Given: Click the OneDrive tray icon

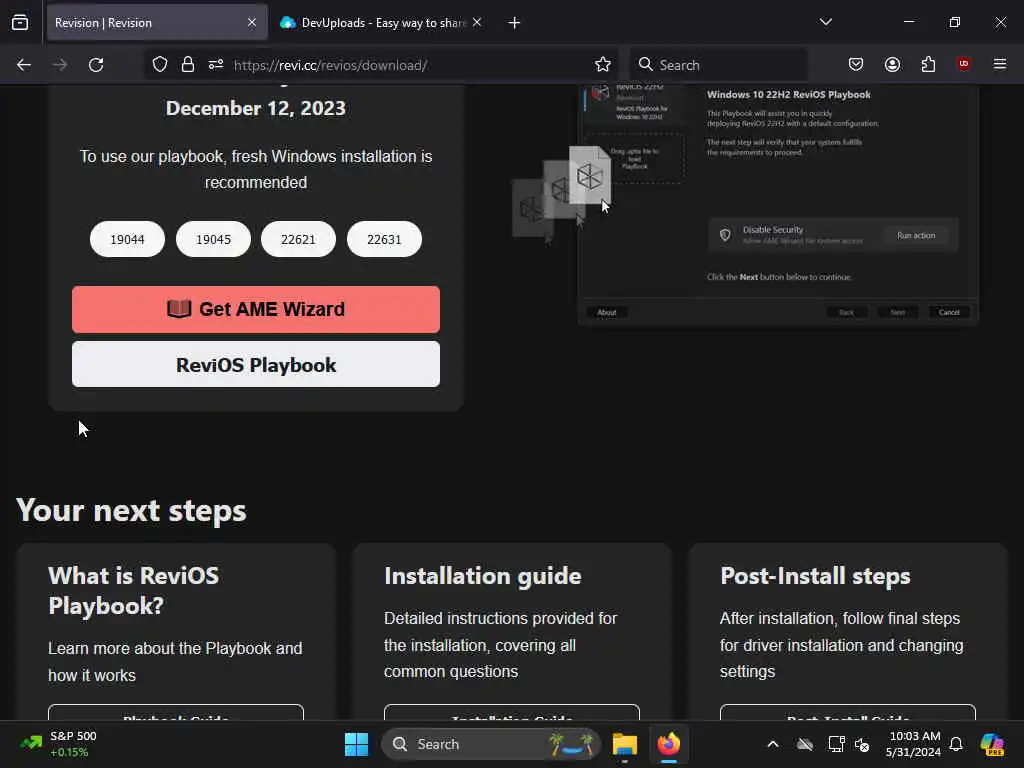Looking at the screenshot, I should tap(805, 744).
